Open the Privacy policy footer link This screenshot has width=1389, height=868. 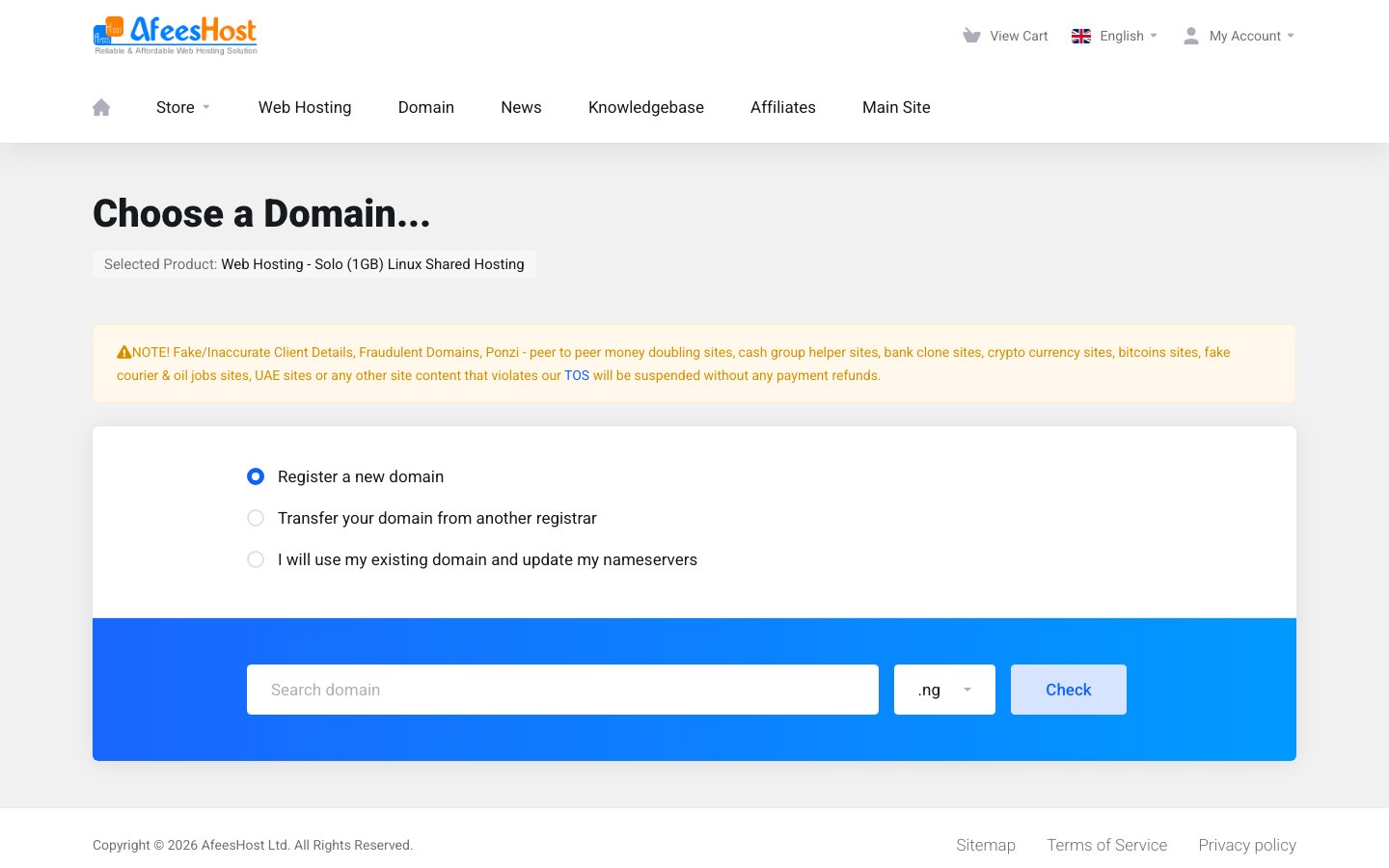(x=1247, y=845)
